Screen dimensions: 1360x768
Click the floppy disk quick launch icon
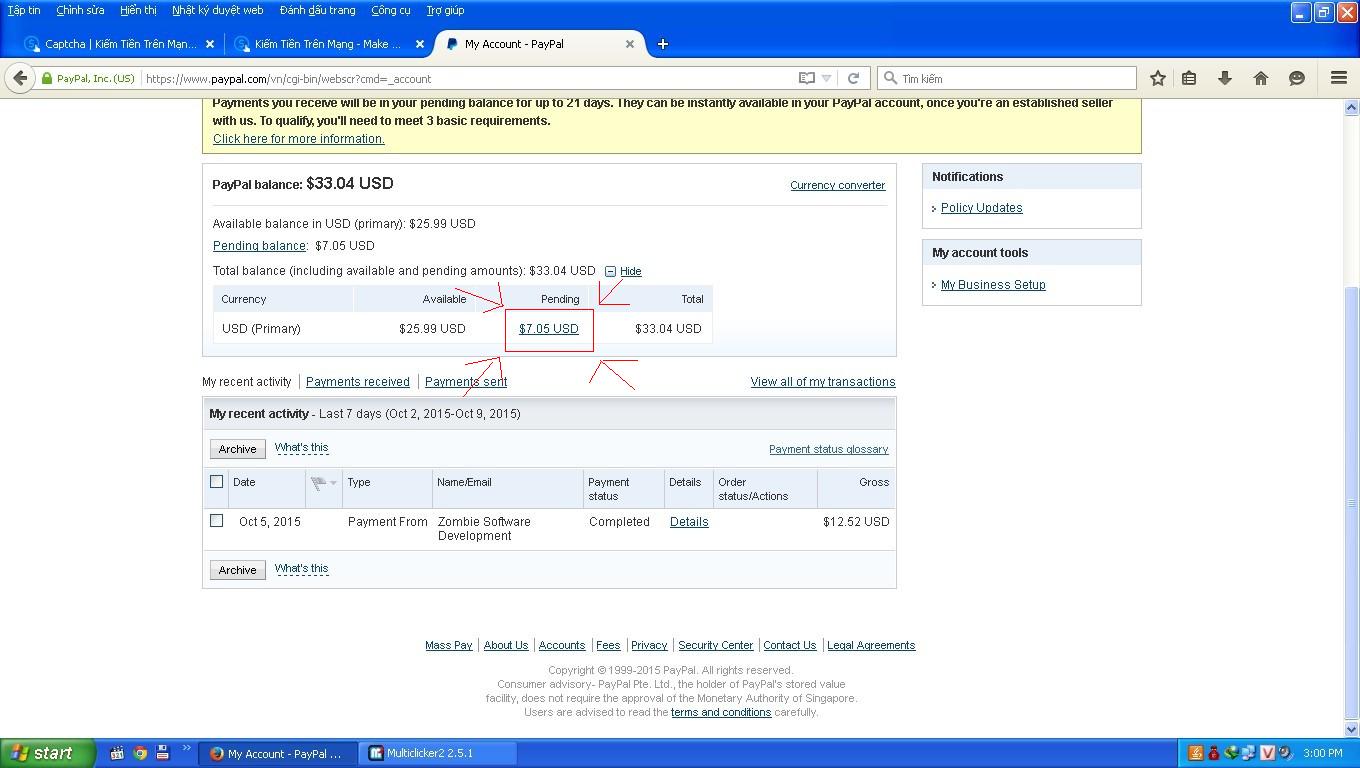point(162,753)
